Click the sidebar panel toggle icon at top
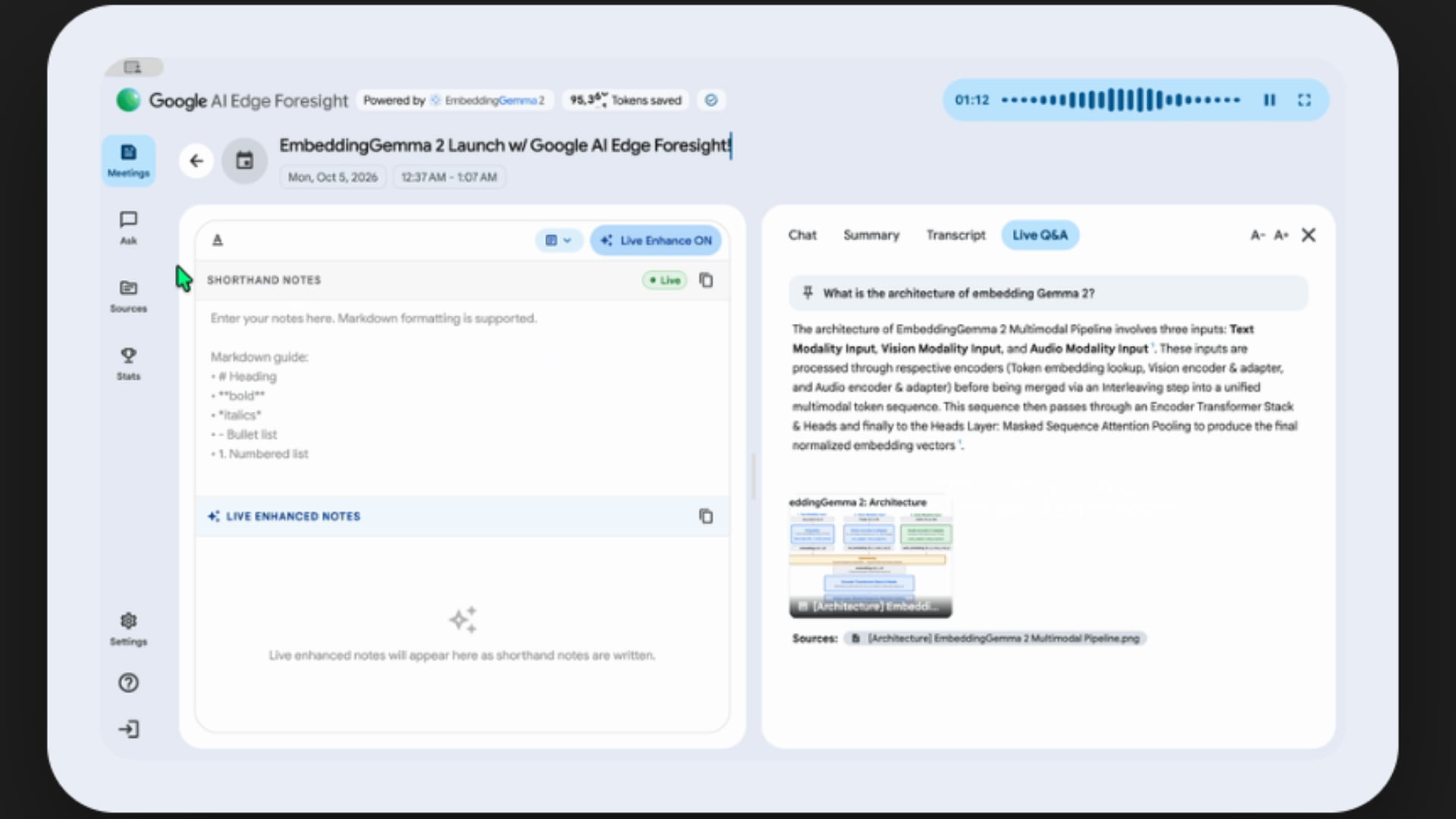 click(x=133, y=67)
